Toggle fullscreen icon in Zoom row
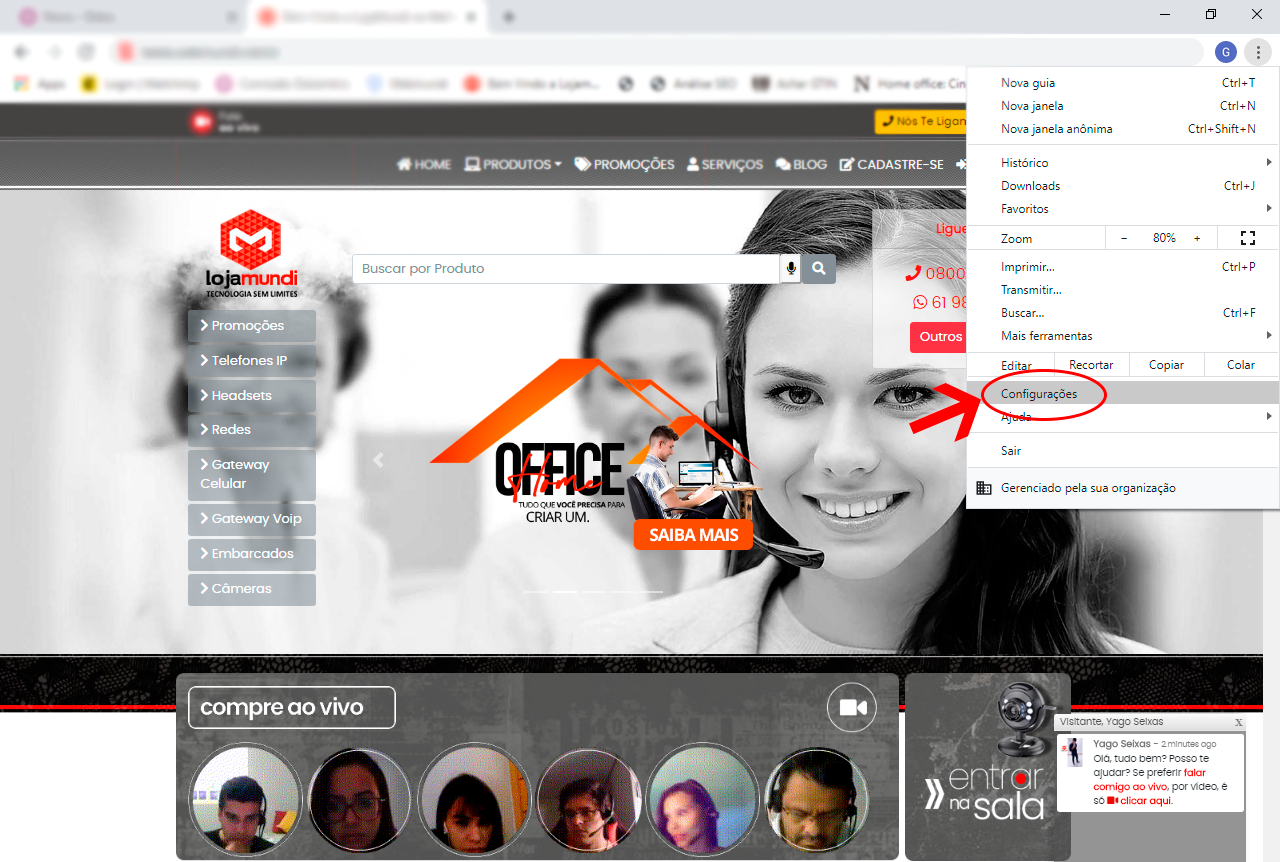 pyautogui.click(x=1247, y=238)
